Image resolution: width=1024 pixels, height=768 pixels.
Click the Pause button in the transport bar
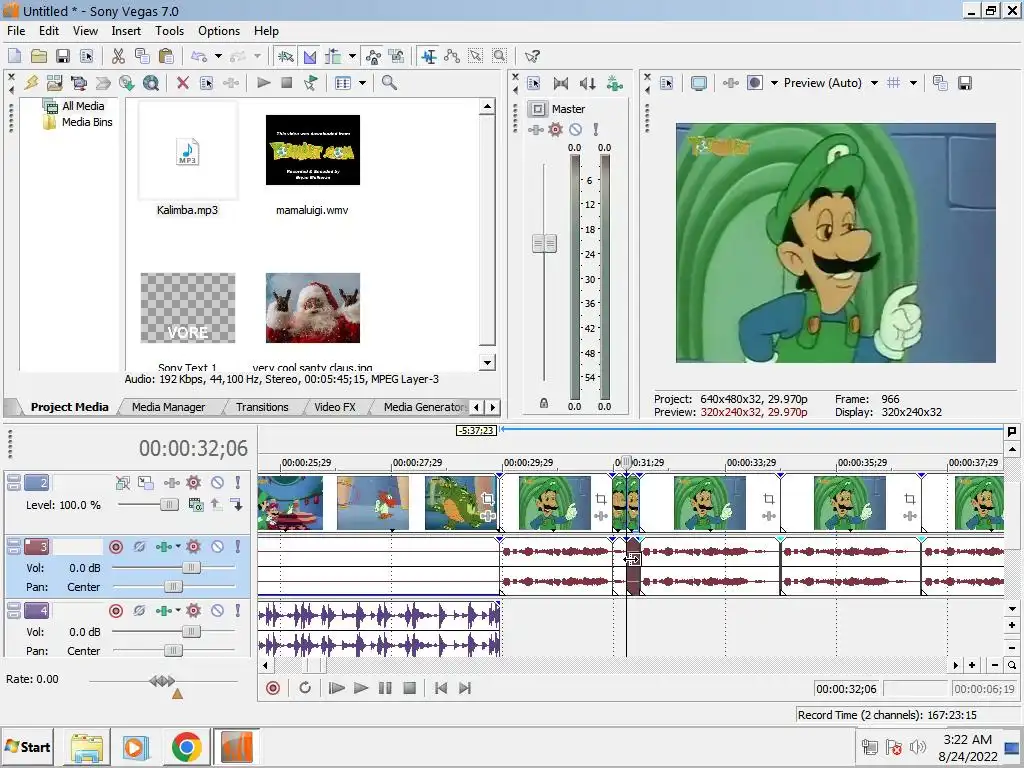[x=385, y=688]
